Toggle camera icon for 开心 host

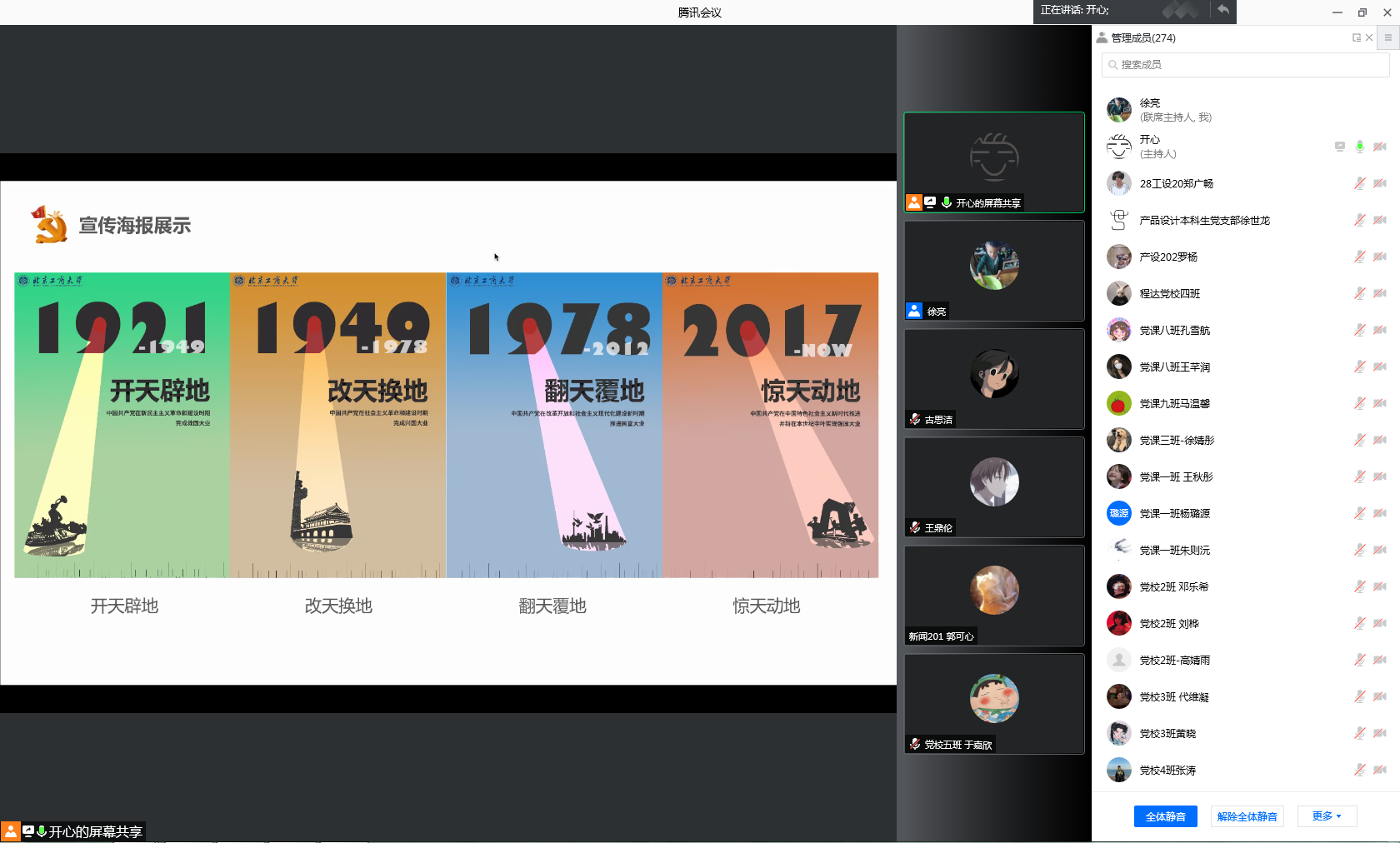1380,147
